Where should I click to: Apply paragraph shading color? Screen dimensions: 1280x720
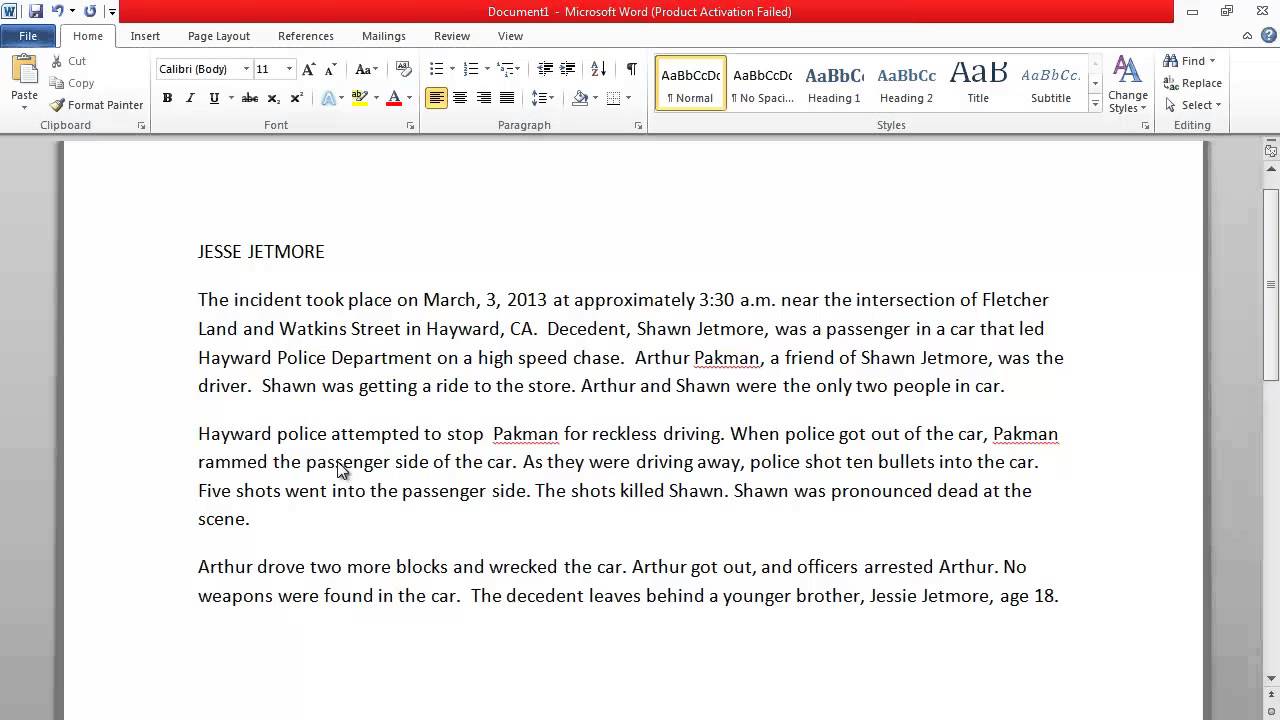coord(580,98)
